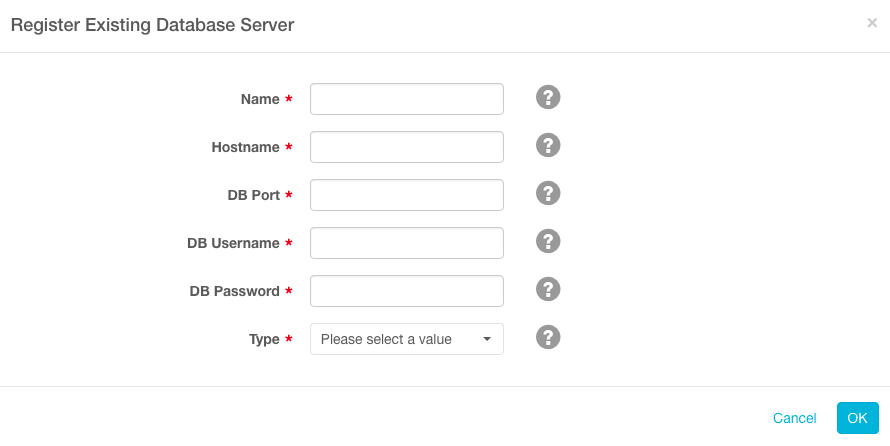Click the Name field label

click(260, 99)
